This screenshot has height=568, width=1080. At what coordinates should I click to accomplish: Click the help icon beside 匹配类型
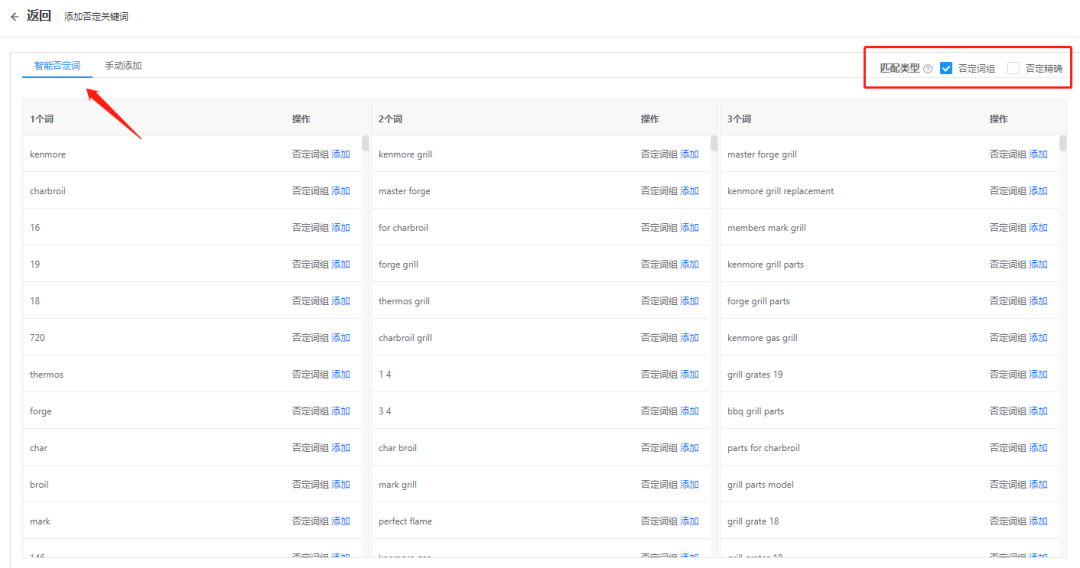pyautogui.click(x=928, y=69)
